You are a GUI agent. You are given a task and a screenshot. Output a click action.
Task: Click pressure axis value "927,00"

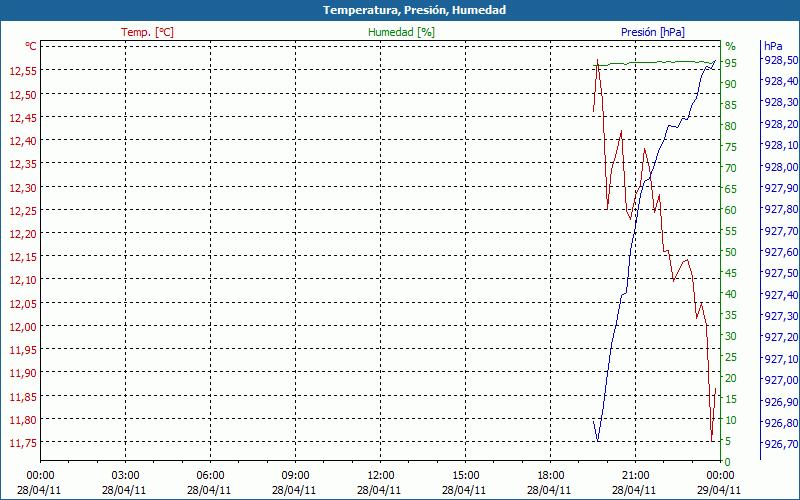[781, 380]
